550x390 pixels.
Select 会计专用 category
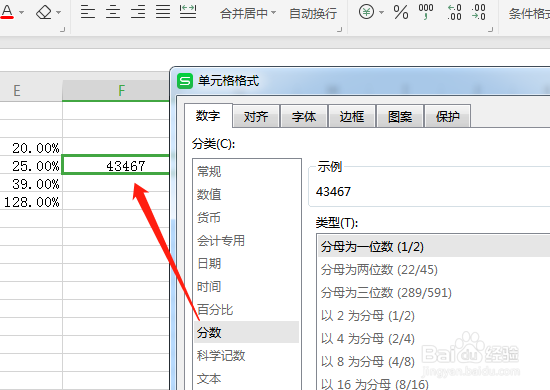point(246,241)
